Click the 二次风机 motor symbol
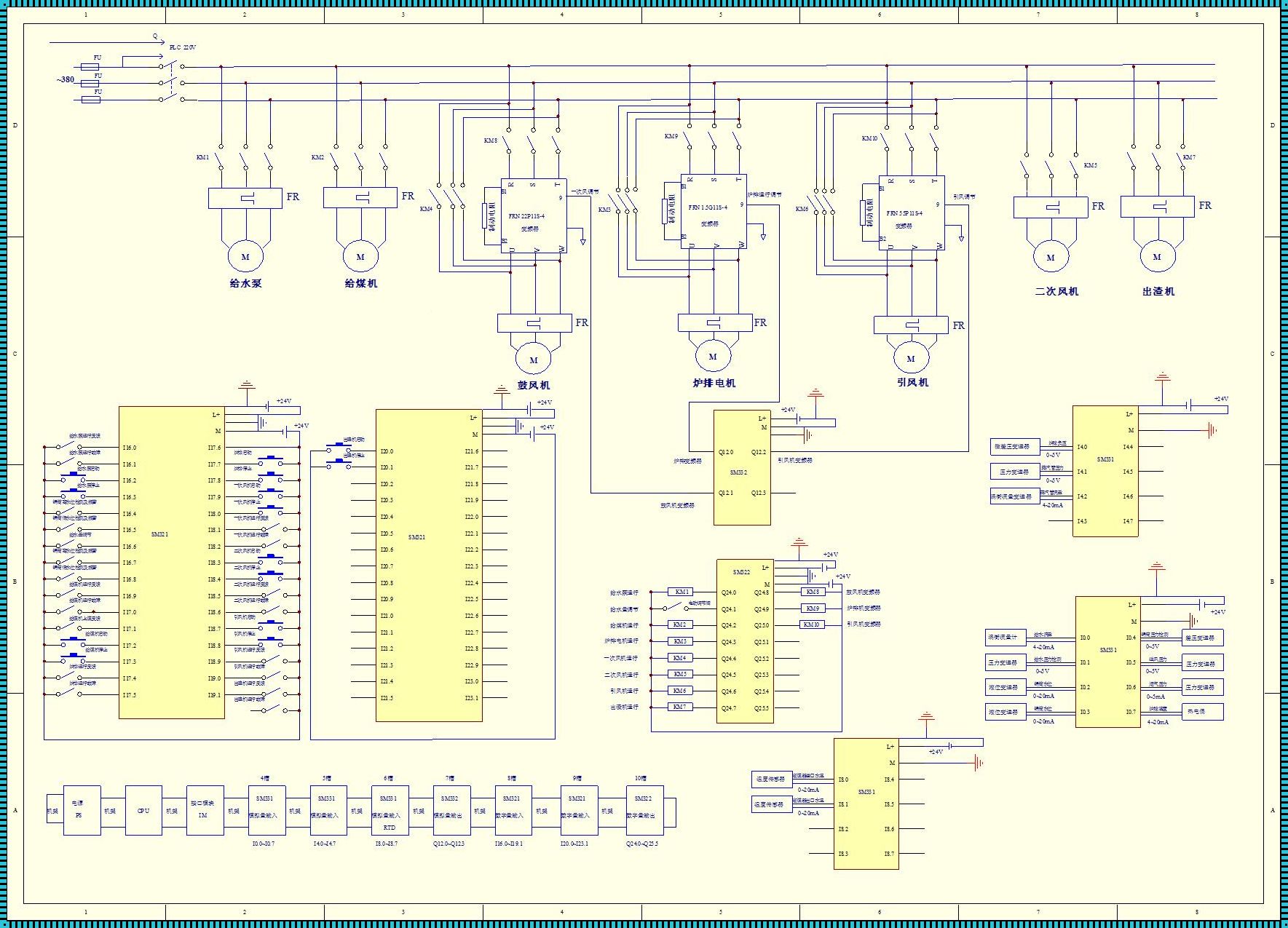The image size is (1288, 928). coord(1051,257)
